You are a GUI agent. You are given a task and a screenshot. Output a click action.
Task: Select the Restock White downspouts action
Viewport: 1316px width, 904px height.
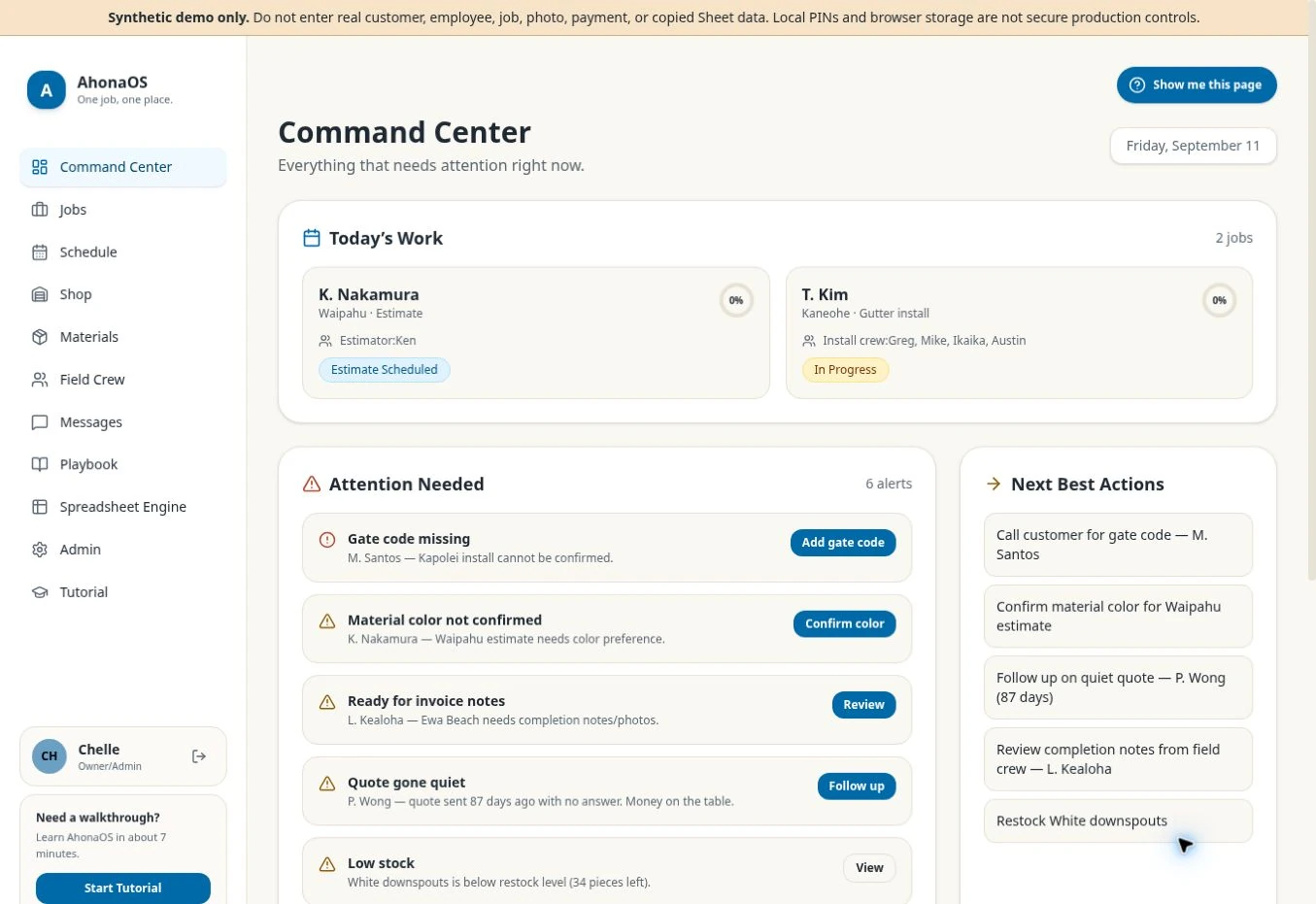pos(1118,820)
